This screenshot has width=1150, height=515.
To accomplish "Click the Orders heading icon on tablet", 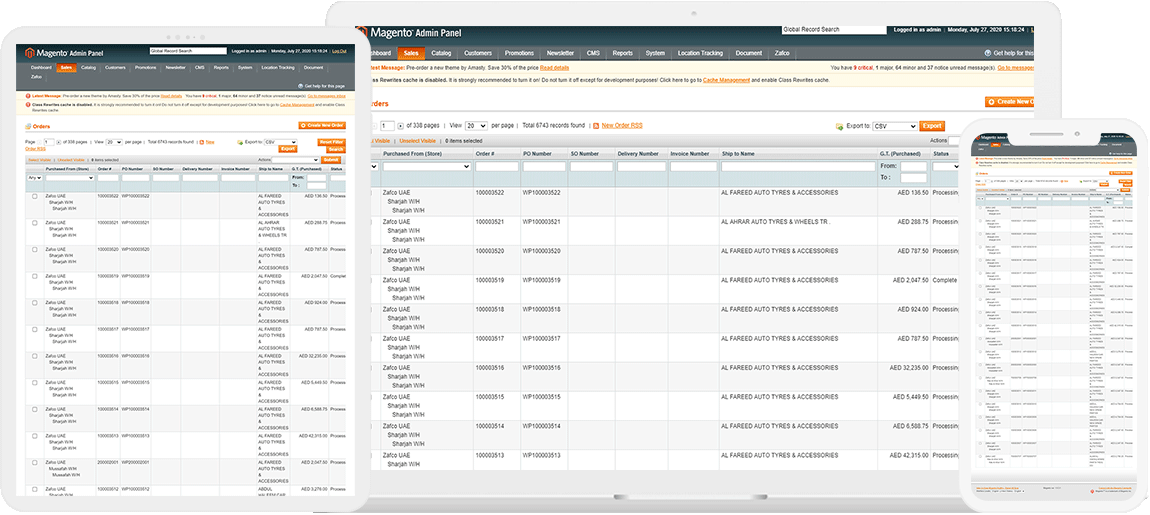I will [29, 126].
